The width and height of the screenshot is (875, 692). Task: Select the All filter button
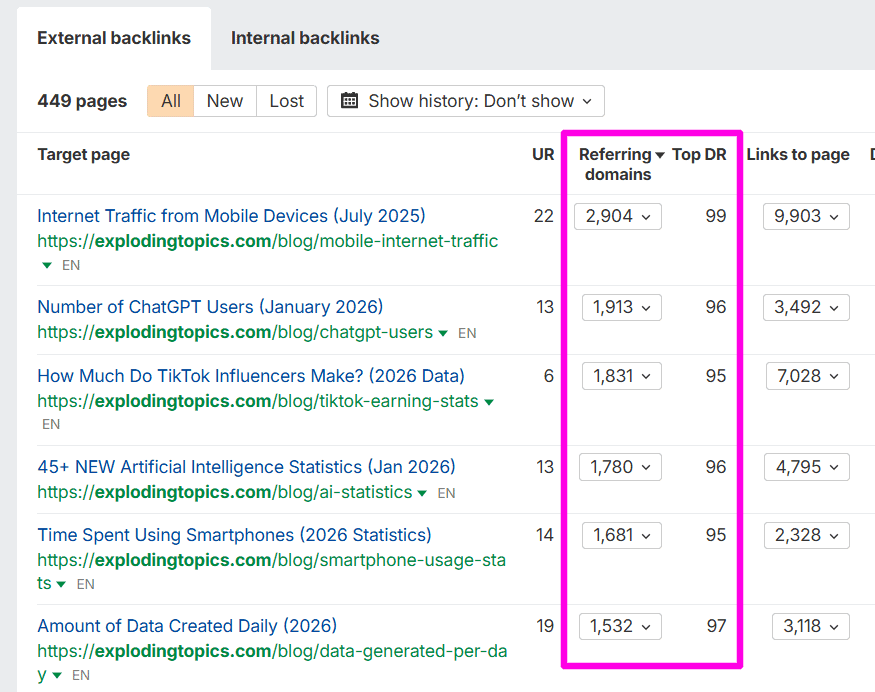tap(171, 101)
